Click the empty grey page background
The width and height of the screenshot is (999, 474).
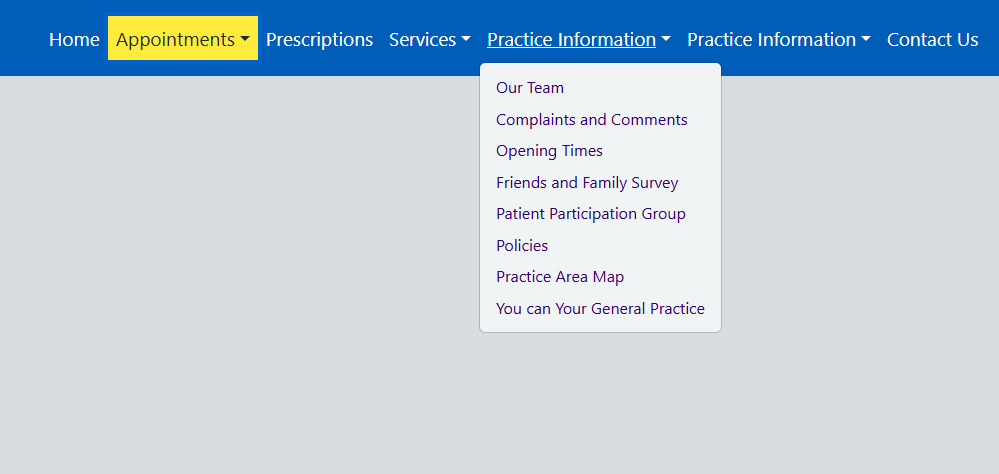tap(250, 300)
